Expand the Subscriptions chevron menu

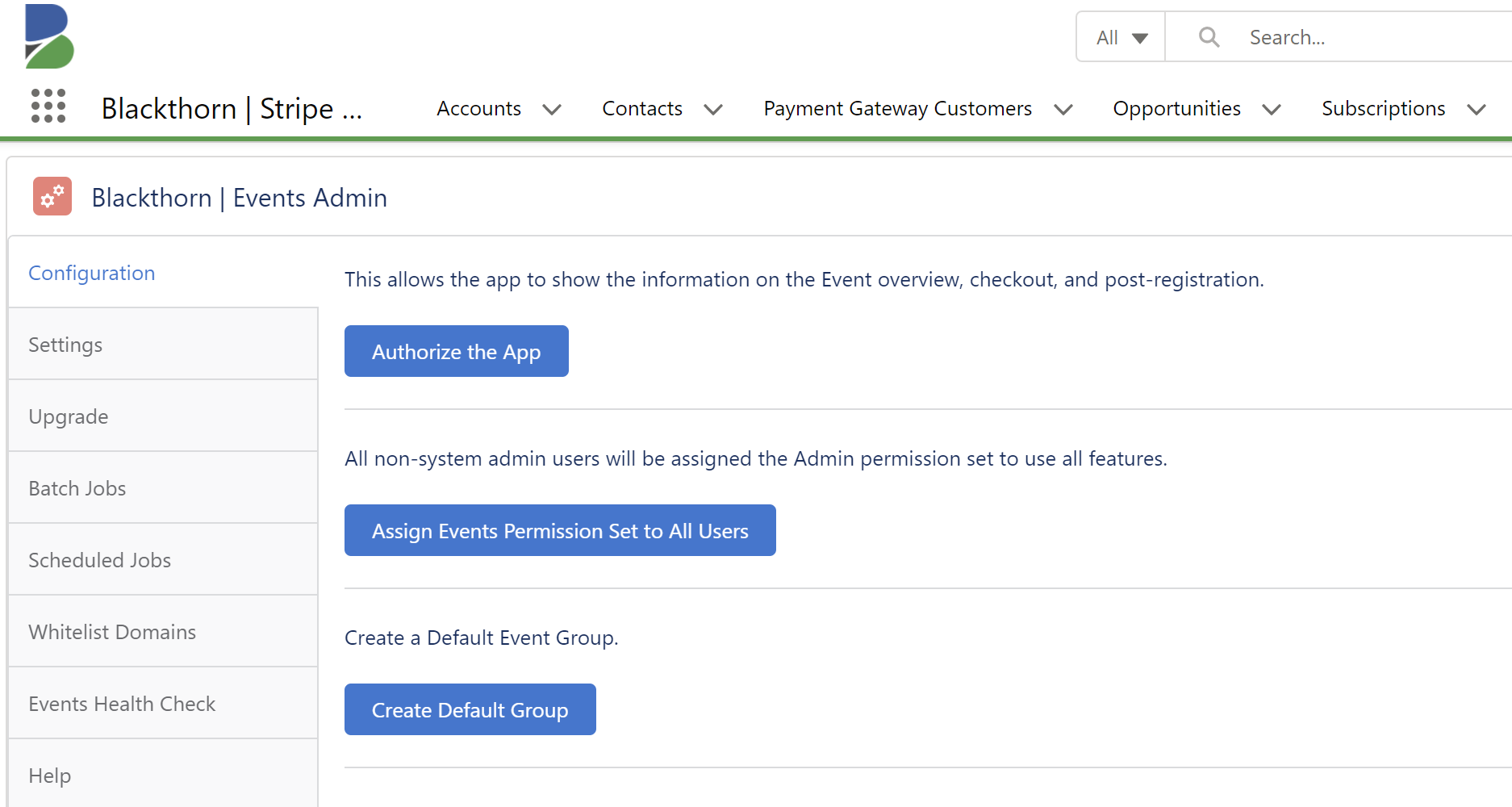tap(1476, 109)
